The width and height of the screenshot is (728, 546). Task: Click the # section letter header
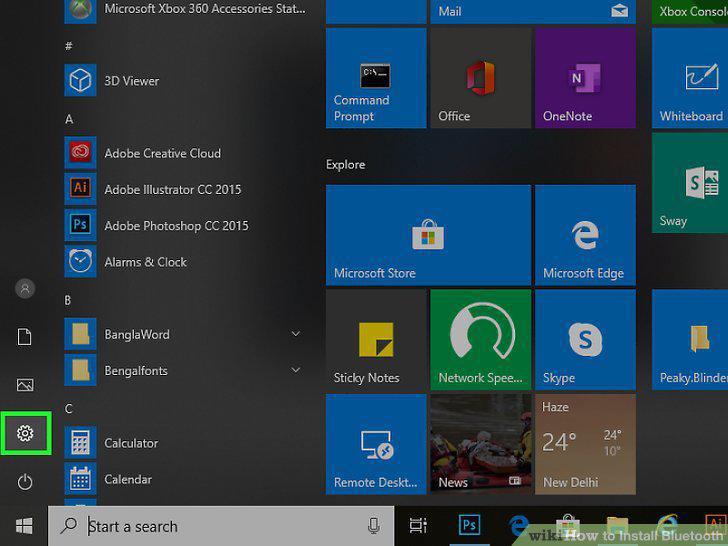tap(69, 46)
